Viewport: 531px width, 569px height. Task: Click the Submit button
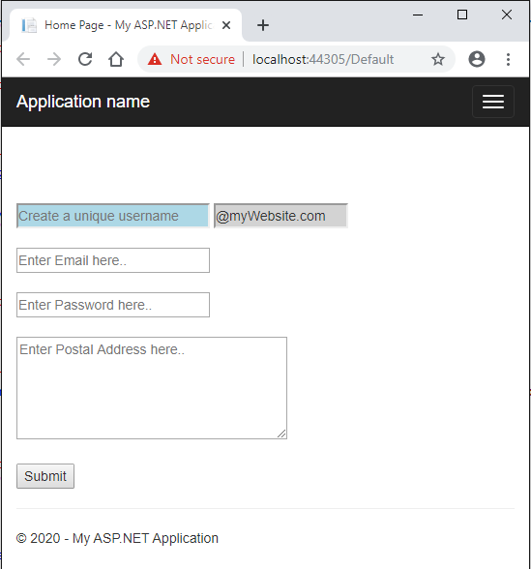coord(45,476)
